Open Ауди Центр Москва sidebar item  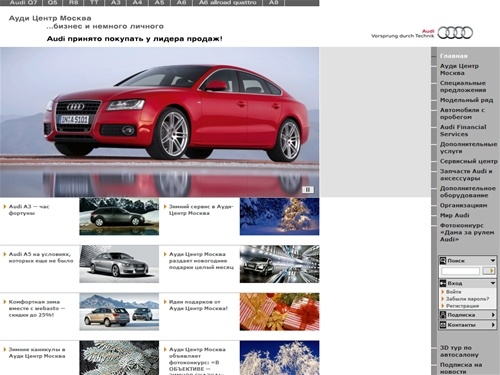[x=459, y=69]
